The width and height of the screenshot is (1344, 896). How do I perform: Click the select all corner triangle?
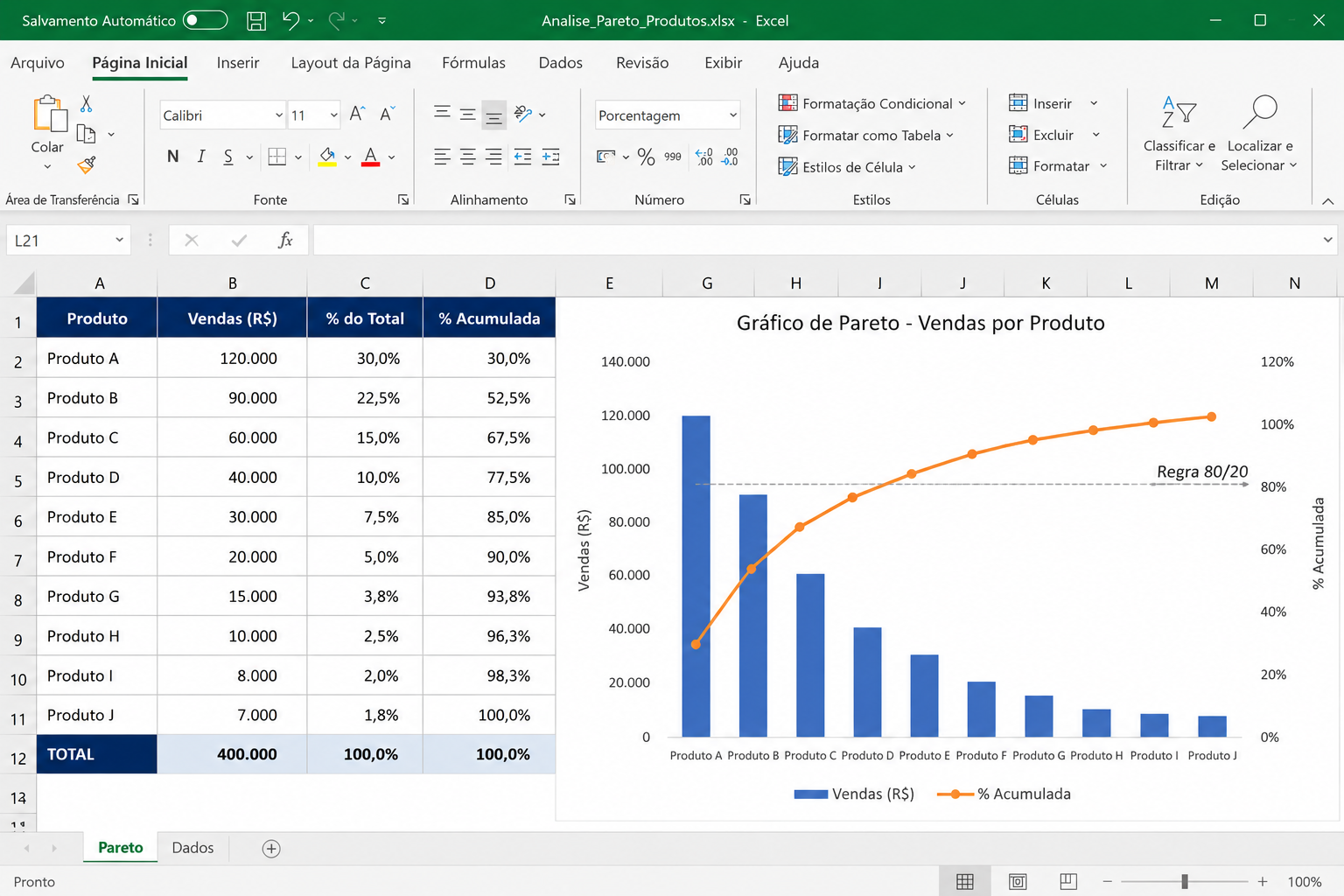pos(24,283)
